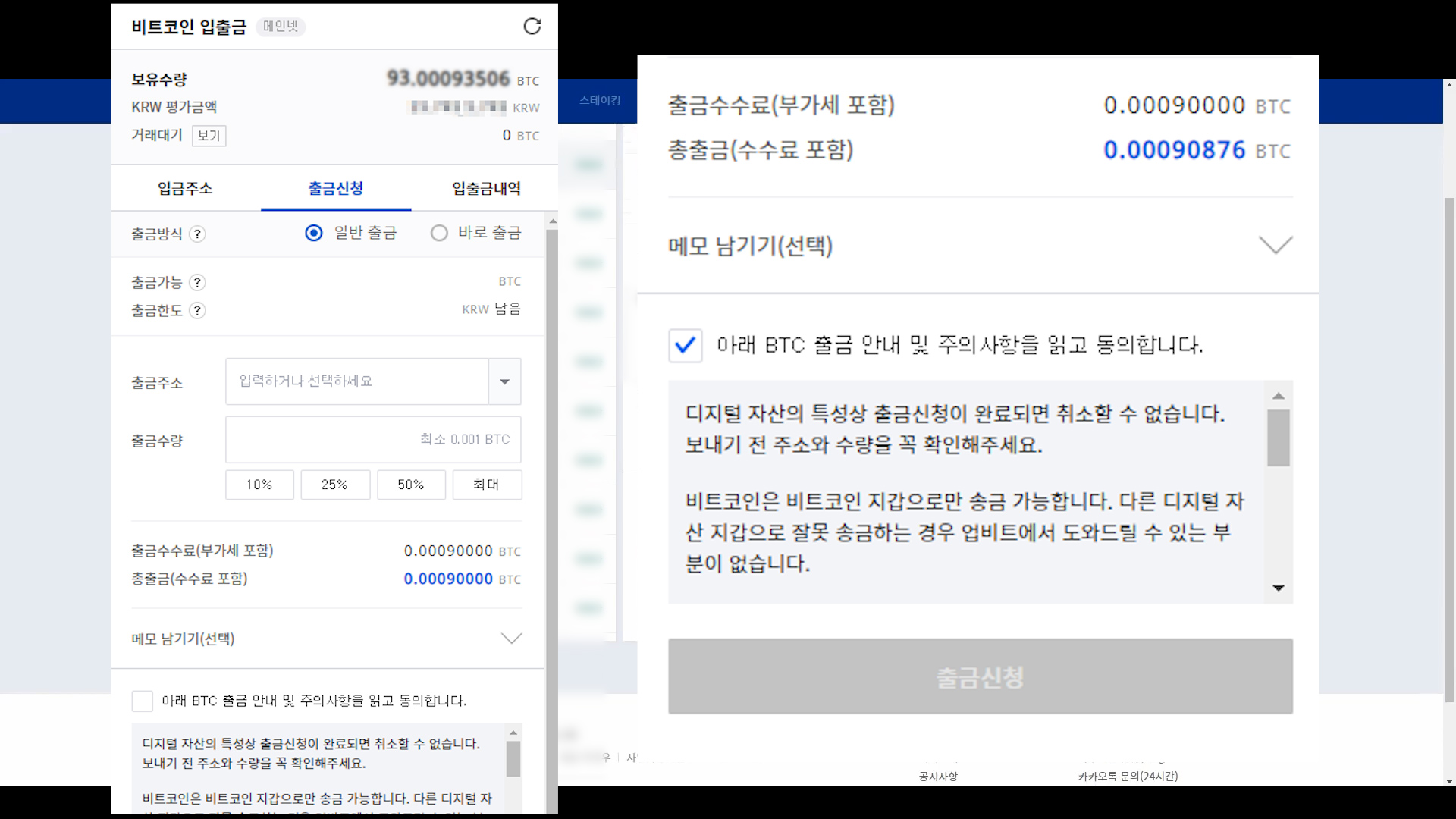Click the refresh icon in the 비트코인 입출금 header

[532, 27]
